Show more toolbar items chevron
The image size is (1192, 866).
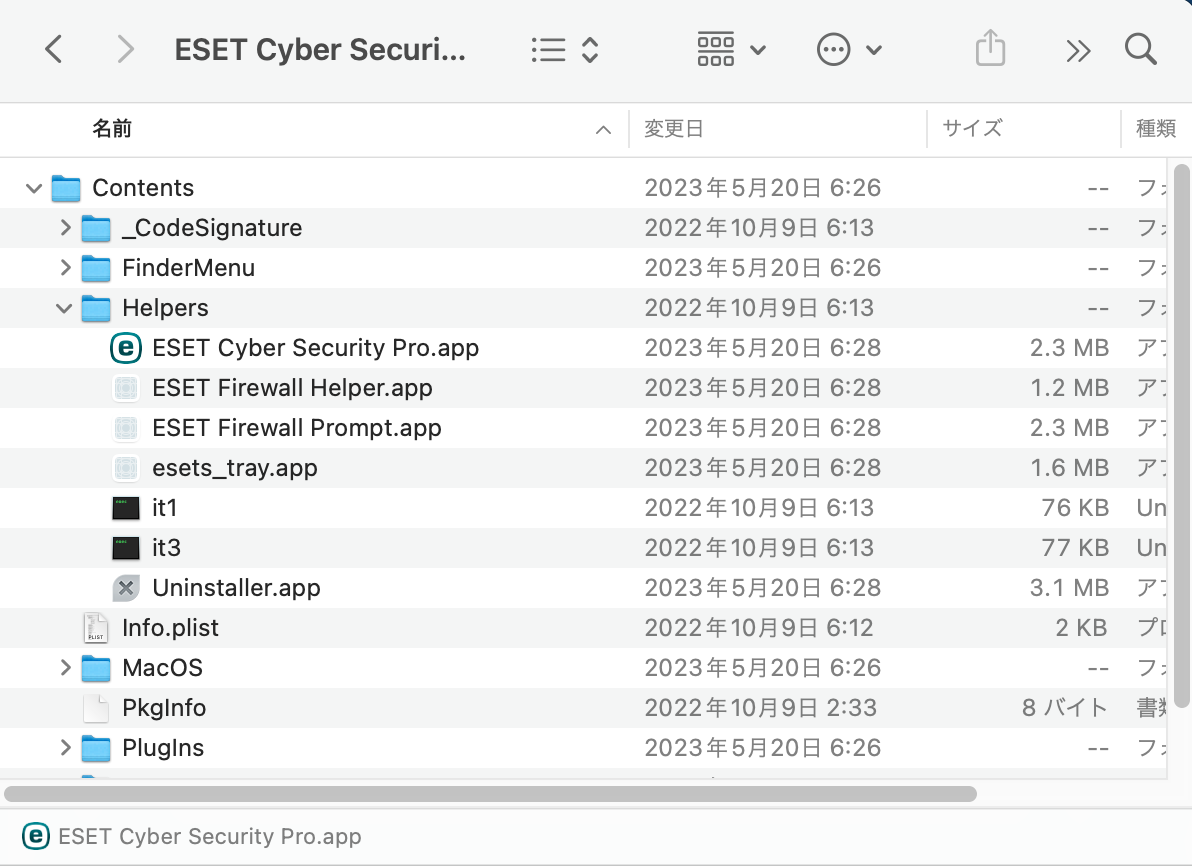tap(1078, 51)
